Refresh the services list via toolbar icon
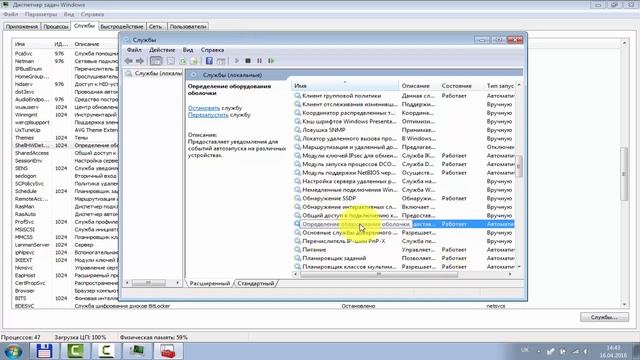This screenshot has width=640, height=360. [182, 61]
